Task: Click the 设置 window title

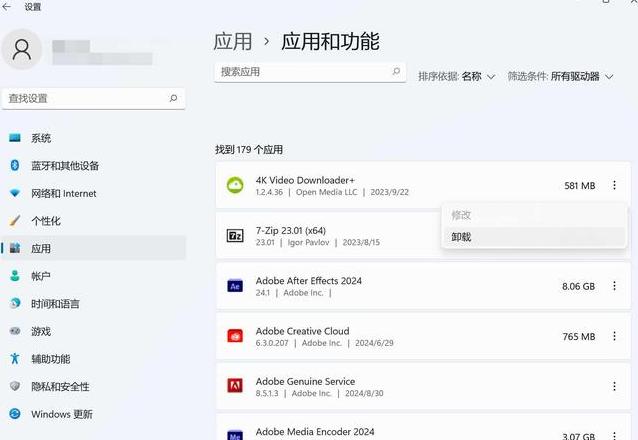Action: (33, 7)
